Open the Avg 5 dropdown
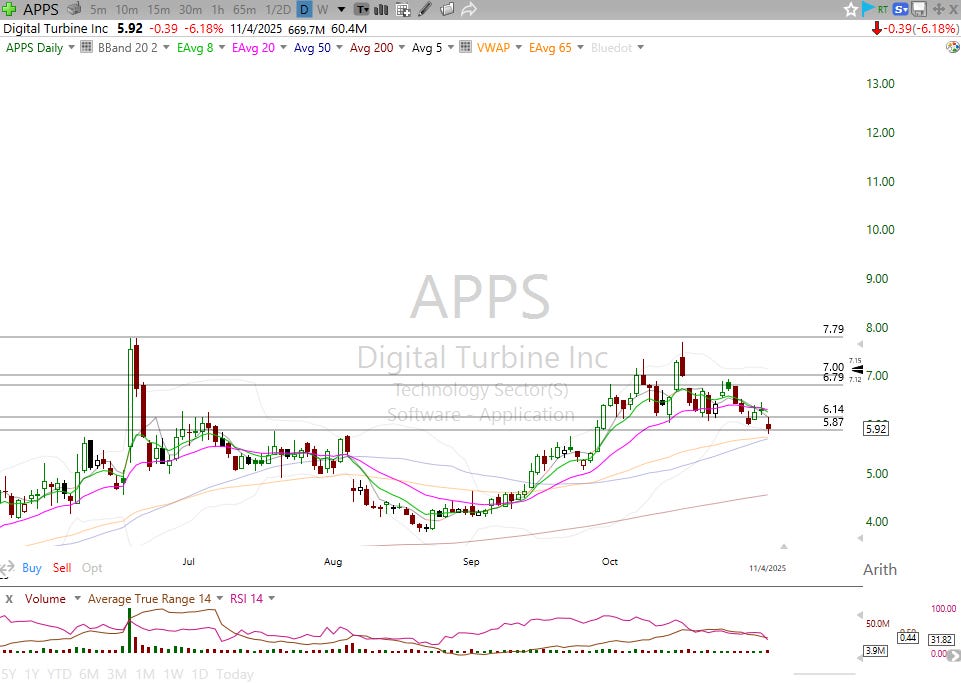The image size is (961, 683). point(450,47)
